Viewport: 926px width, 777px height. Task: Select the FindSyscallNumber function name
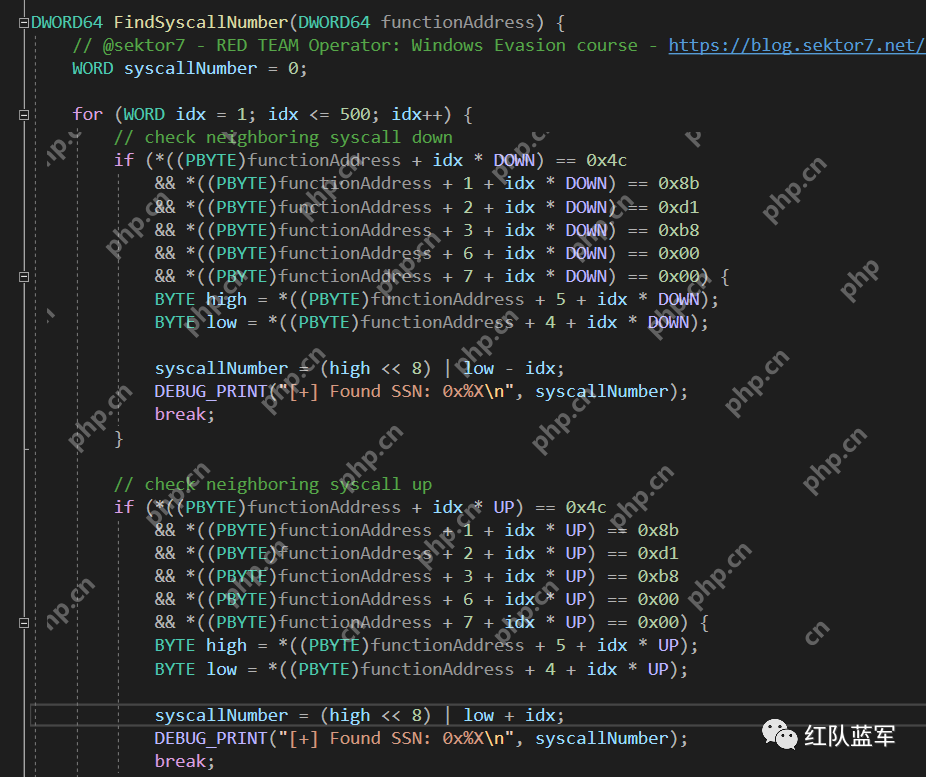point(199,21)
